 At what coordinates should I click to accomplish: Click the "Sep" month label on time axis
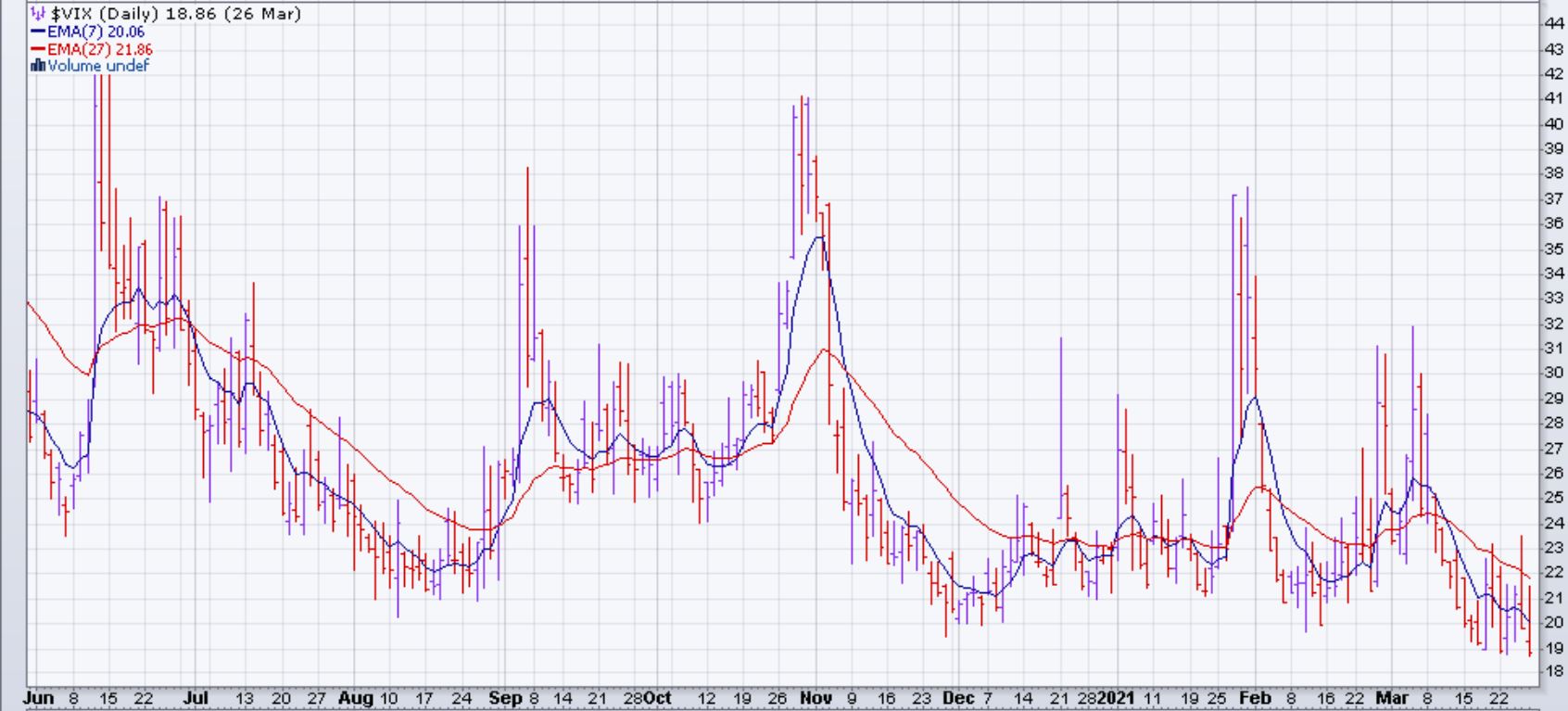[x=504, y=698]
